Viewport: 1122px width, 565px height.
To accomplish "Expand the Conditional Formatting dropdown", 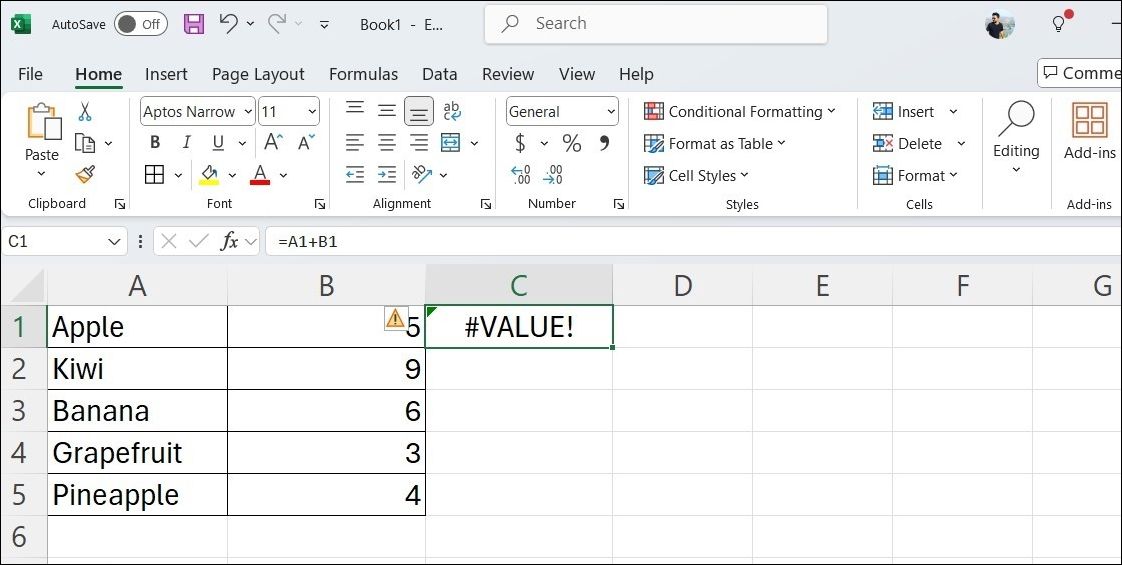I will [740, 112].
